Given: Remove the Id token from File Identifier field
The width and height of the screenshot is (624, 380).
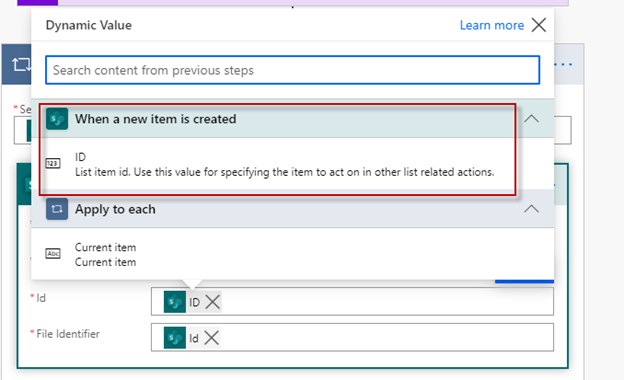Looking at the screenshot, I should pyautogui.click(x=211, y=338).
